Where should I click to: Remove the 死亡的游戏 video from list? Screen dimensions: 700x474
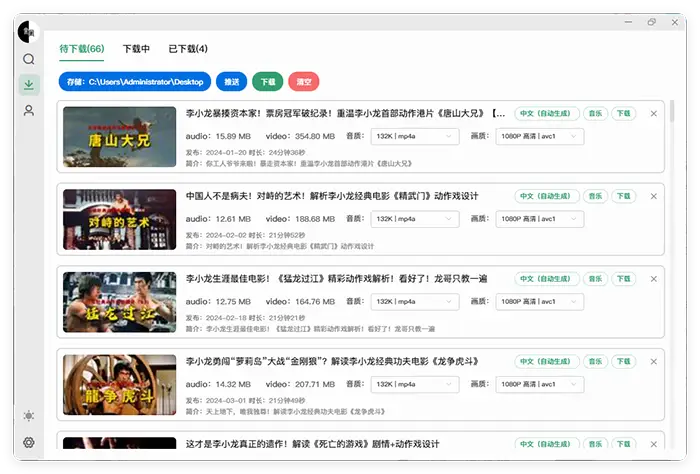point(654,444)
